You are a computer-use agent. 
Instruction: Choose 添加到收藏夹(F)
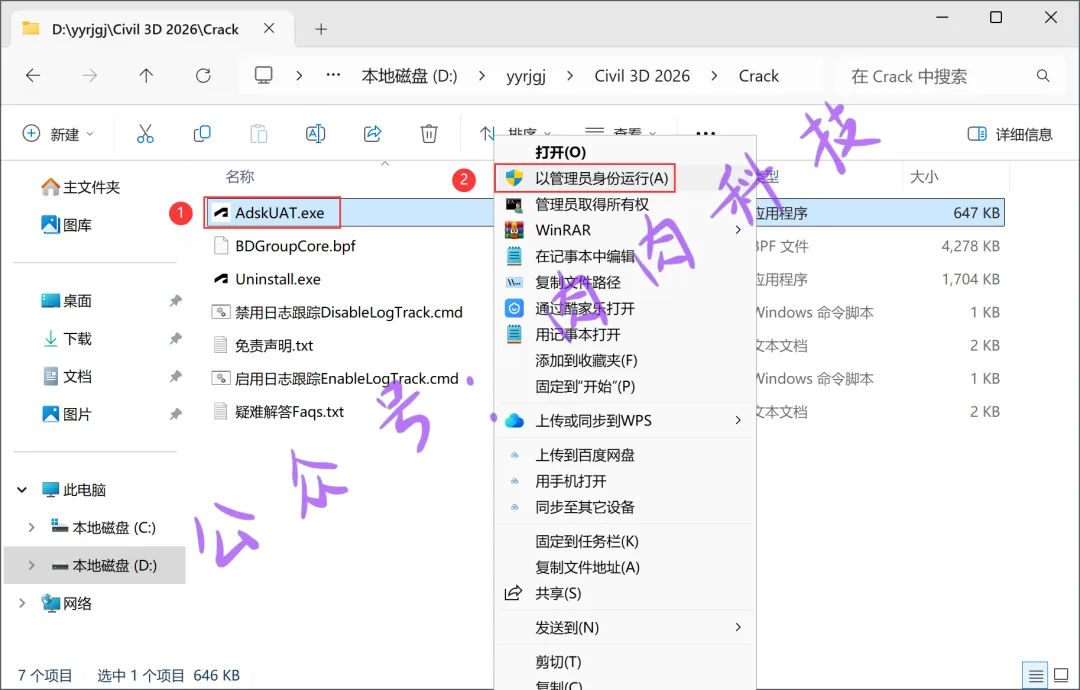(586, 360)
